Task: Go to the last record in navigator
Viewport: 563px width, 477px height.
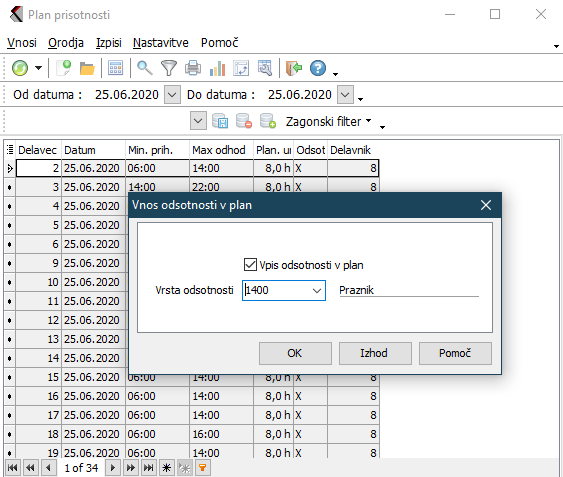Action: point(148,468)
